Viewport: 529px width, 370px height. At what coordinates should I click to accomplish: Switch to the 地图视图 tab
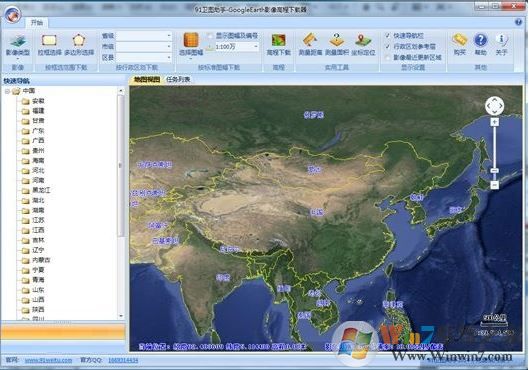pos(146,80)
